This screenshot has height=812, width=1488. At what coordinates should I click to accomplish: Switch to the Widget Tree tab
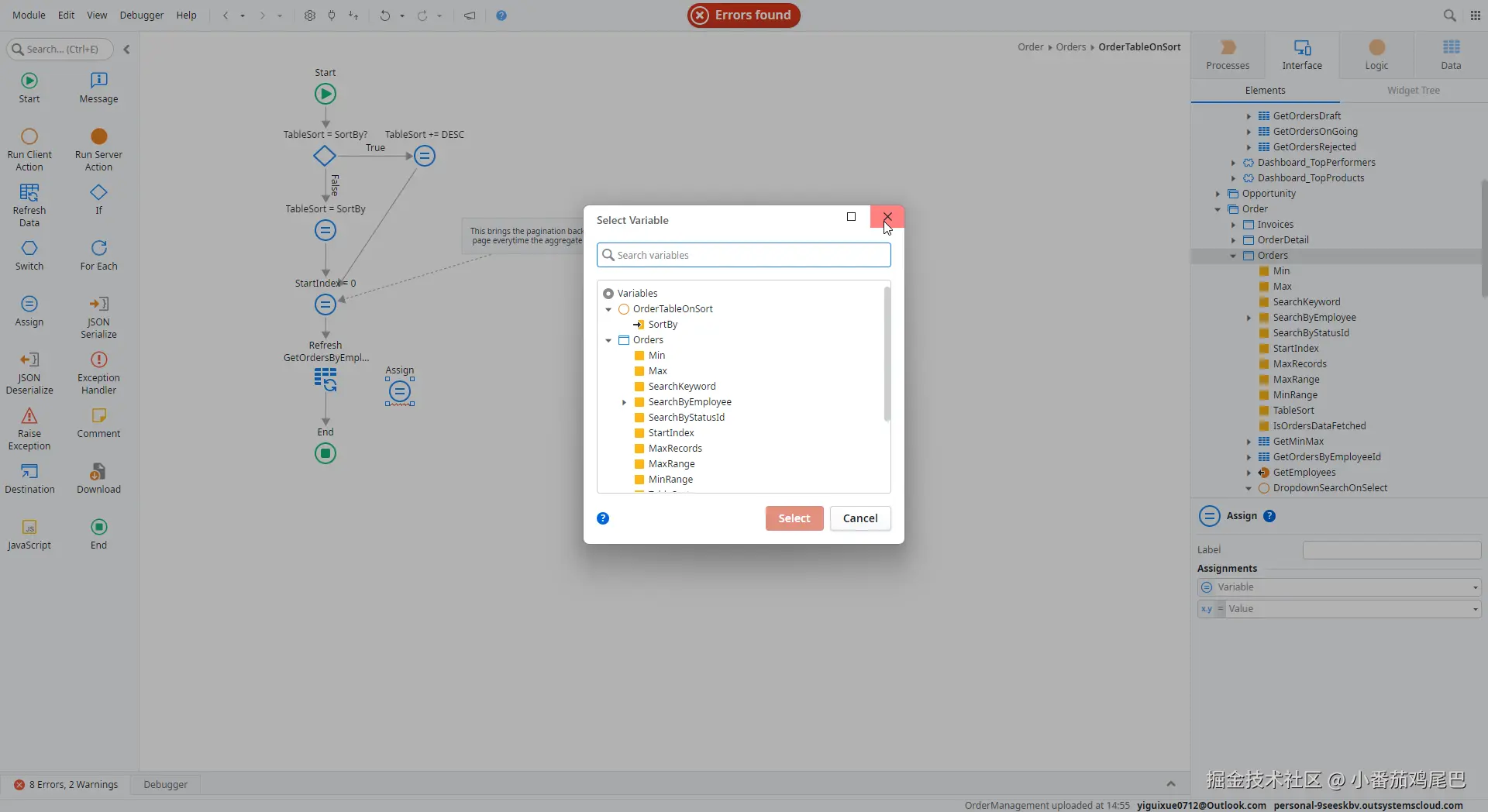click(1414, 91)
